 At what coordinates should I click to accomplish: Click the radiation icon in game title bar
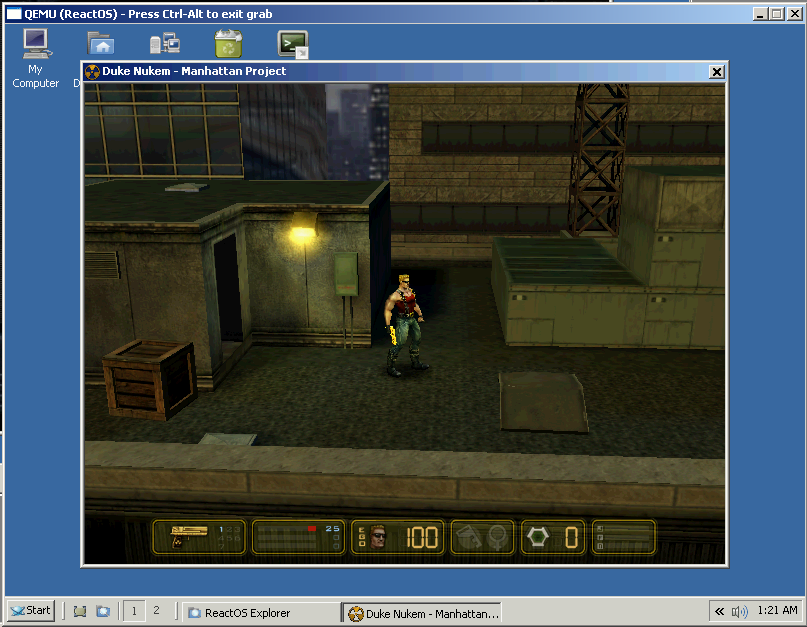(92, 71)
